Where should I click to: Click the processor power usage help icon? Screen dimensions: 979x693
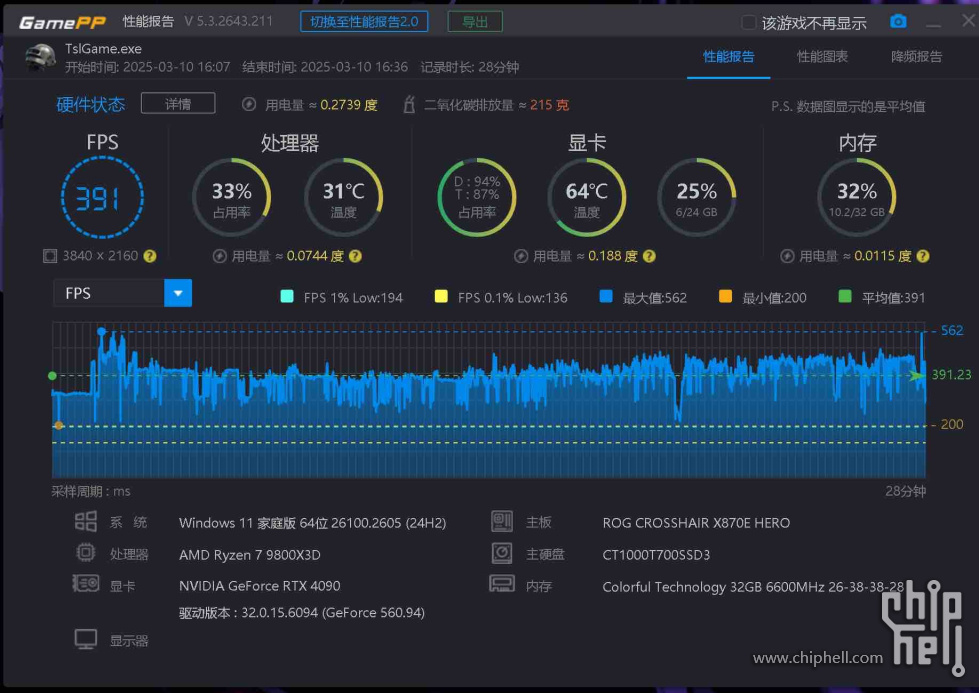click(x=355, y=256)
